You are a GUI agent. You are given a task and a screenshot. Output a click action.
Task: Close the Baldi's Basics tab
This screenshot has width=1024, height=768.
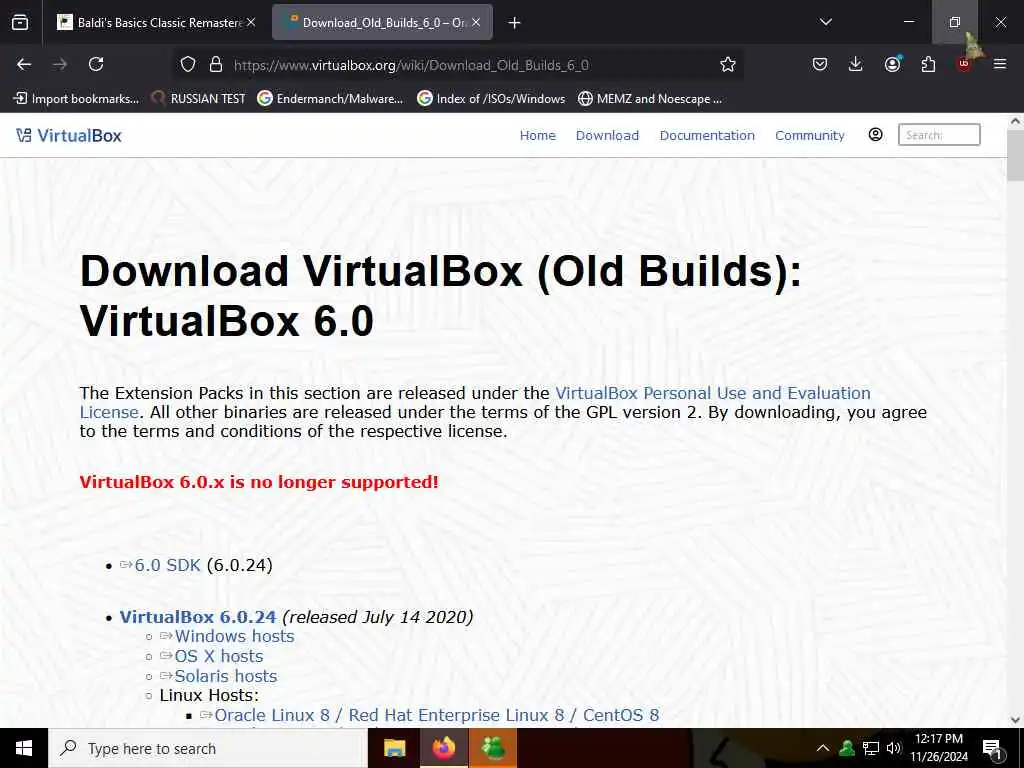tap(251, 22)
